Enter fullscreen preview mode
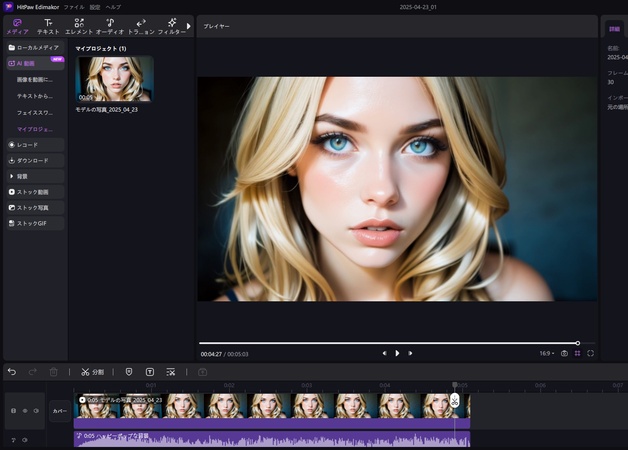 click(590, 353)
